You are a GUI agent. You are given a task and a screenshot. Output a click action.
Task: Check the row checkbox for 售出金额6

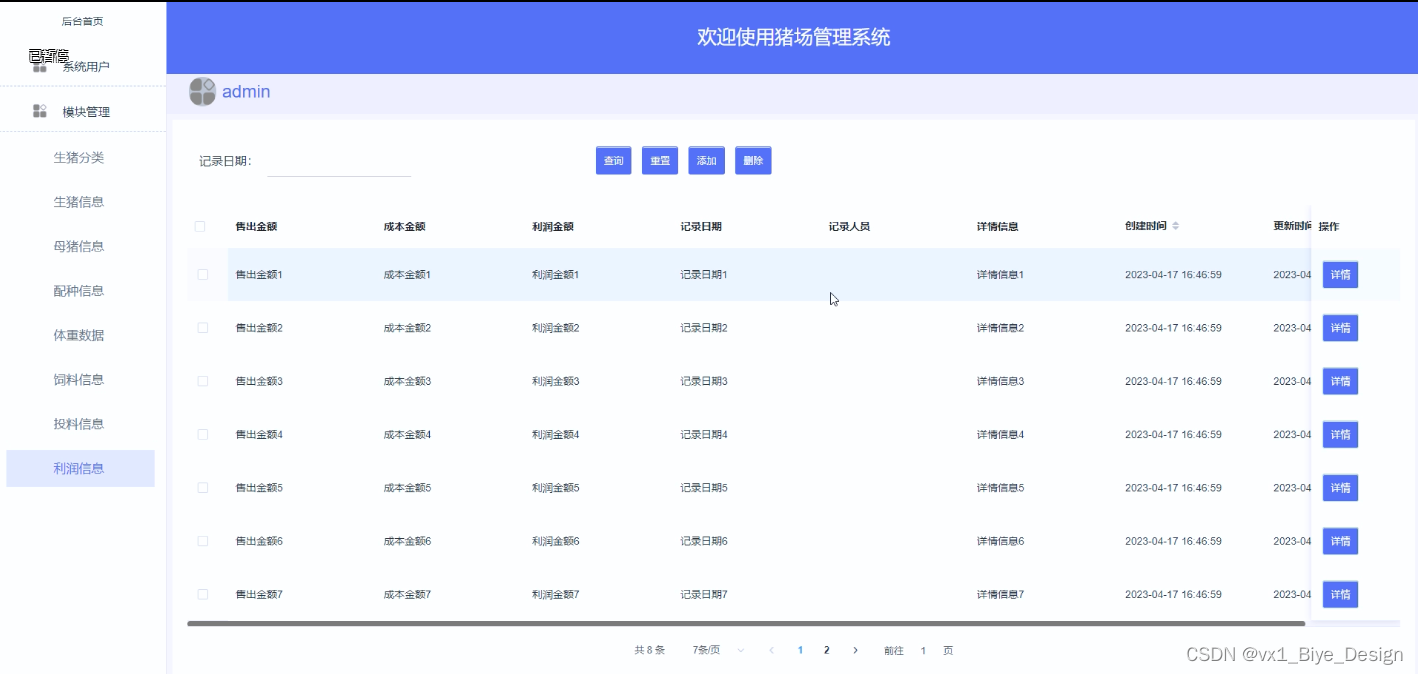[203, 541]
